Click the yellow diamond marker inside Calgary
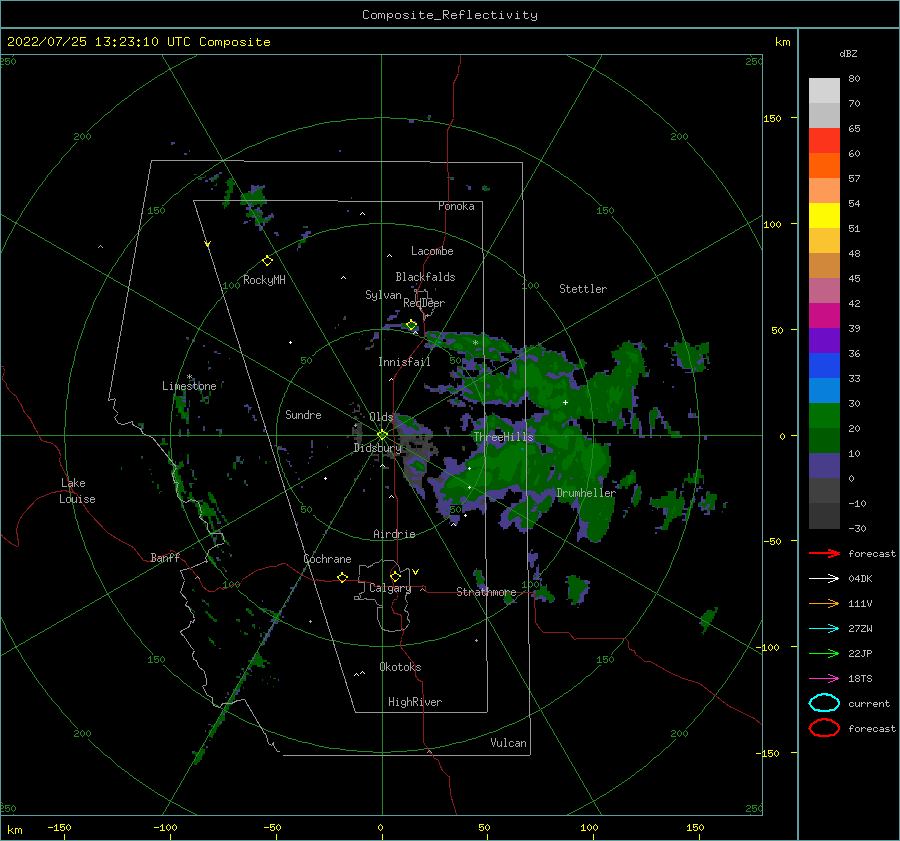The image size is (900, 841). point(395,576)
